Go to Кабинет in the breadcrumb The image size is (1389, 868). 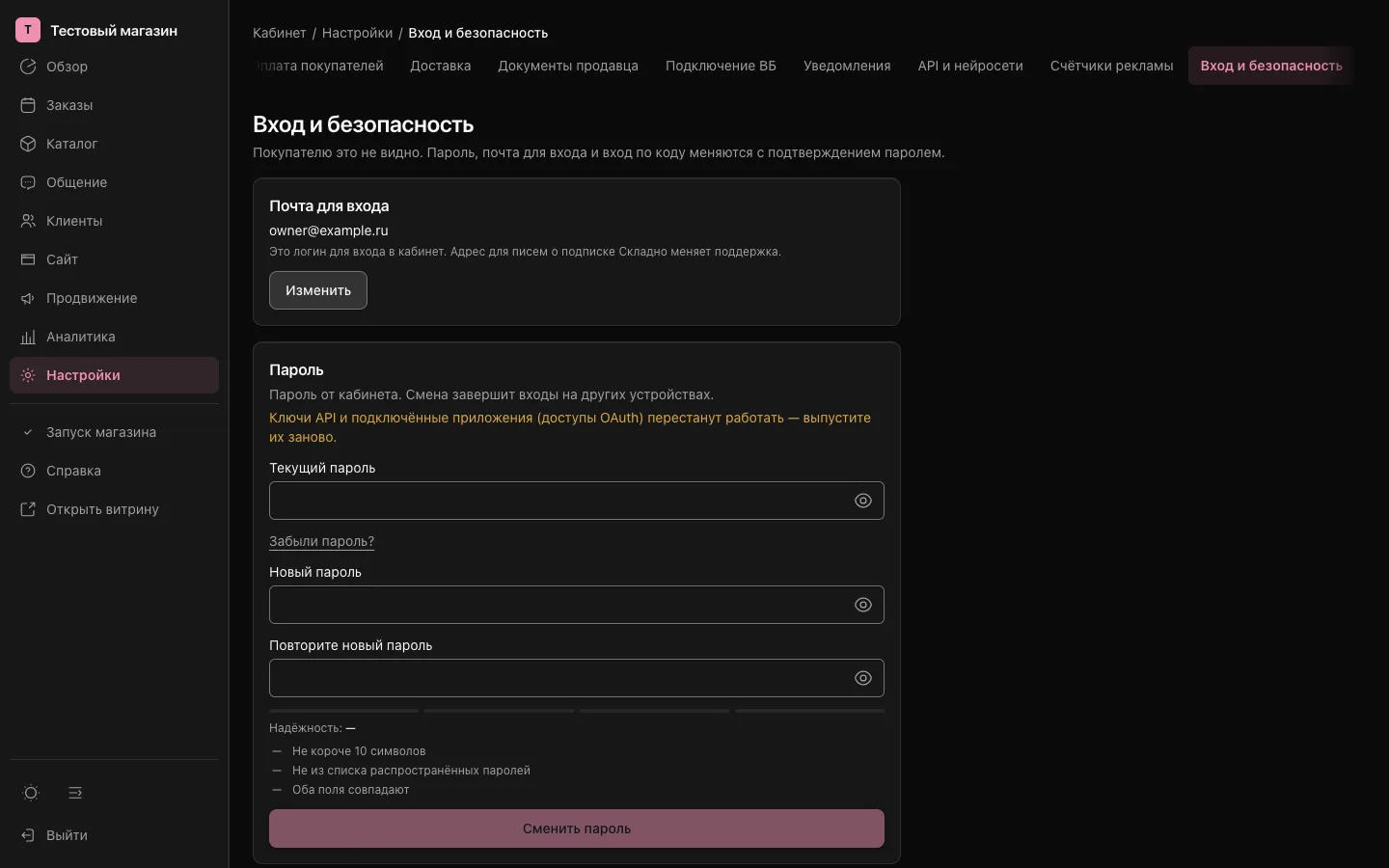(280, 33)
